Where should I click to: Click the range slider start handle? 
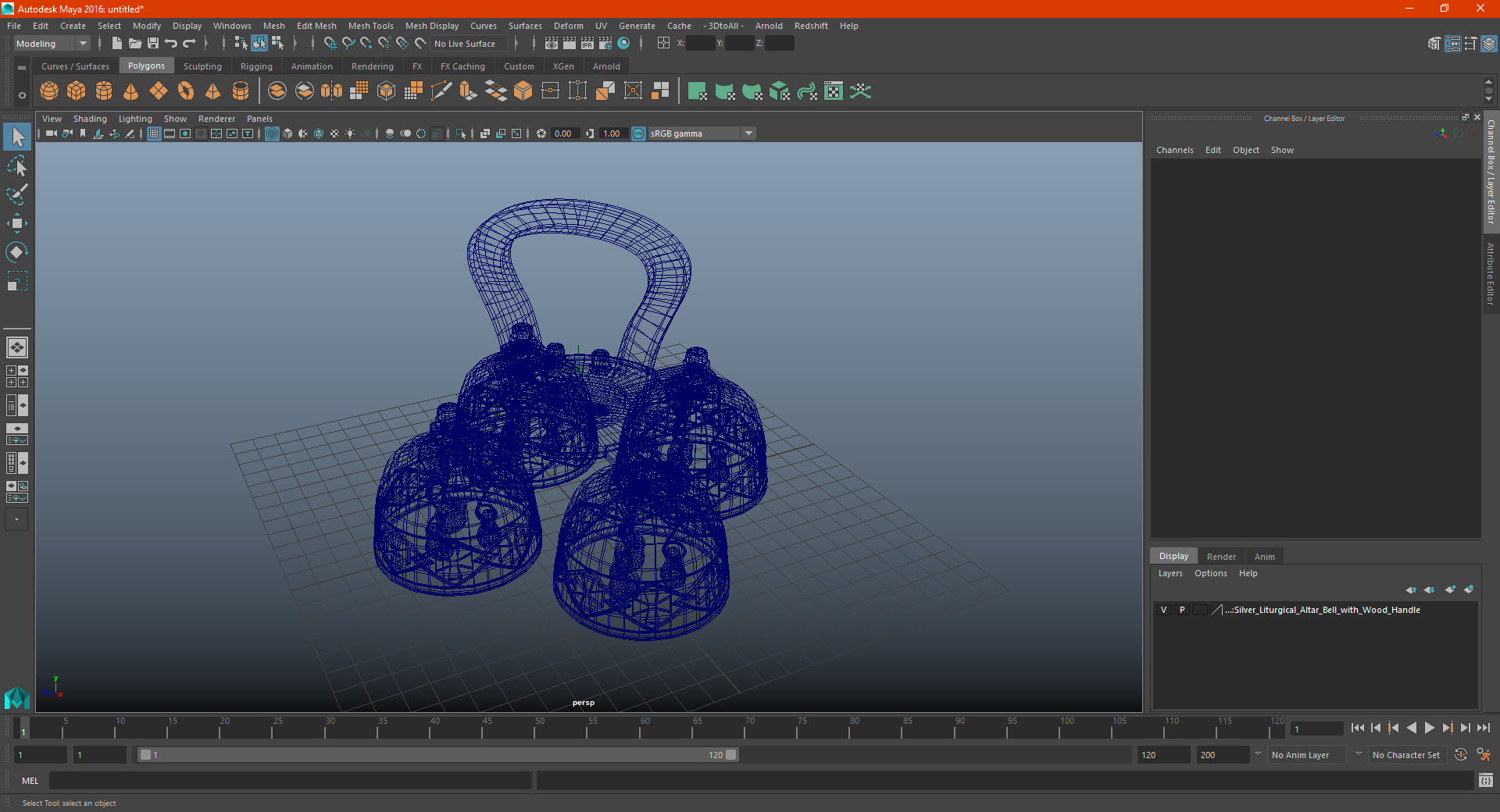pyautogui.click(x=145, y=755)
